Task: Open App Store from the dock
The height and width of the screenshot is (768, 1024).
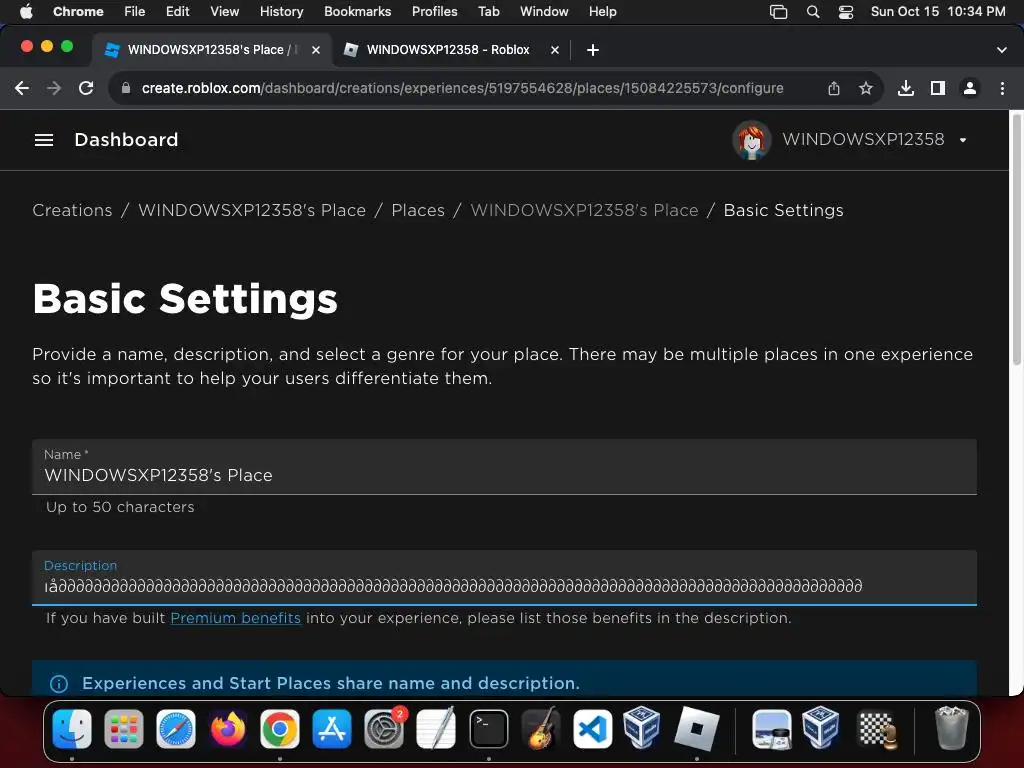Action: pyautogui.click(x=332, y=729)
